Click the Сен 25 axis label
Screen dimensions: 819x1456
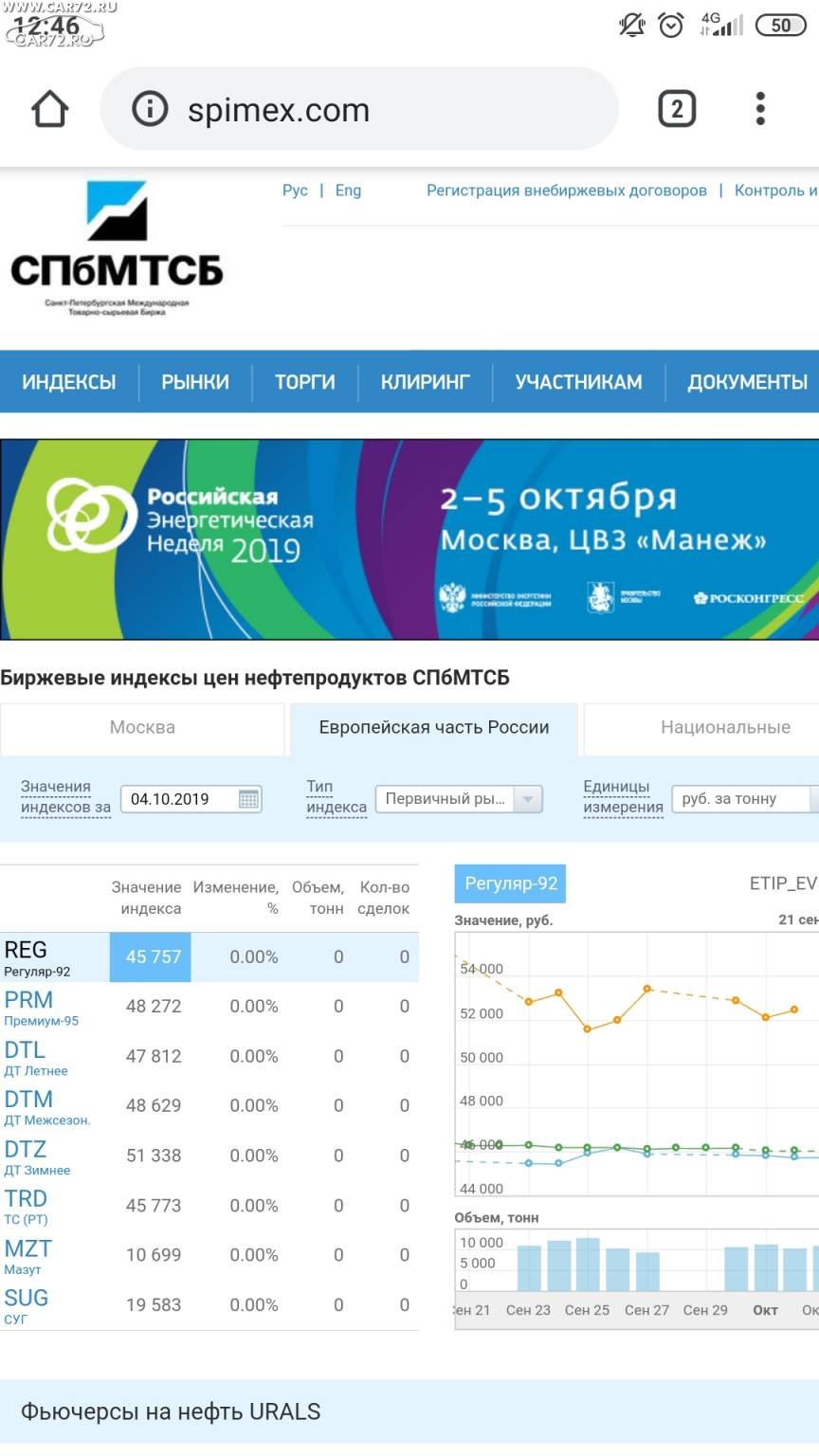pyautogui.click(x=588, y=1310)
